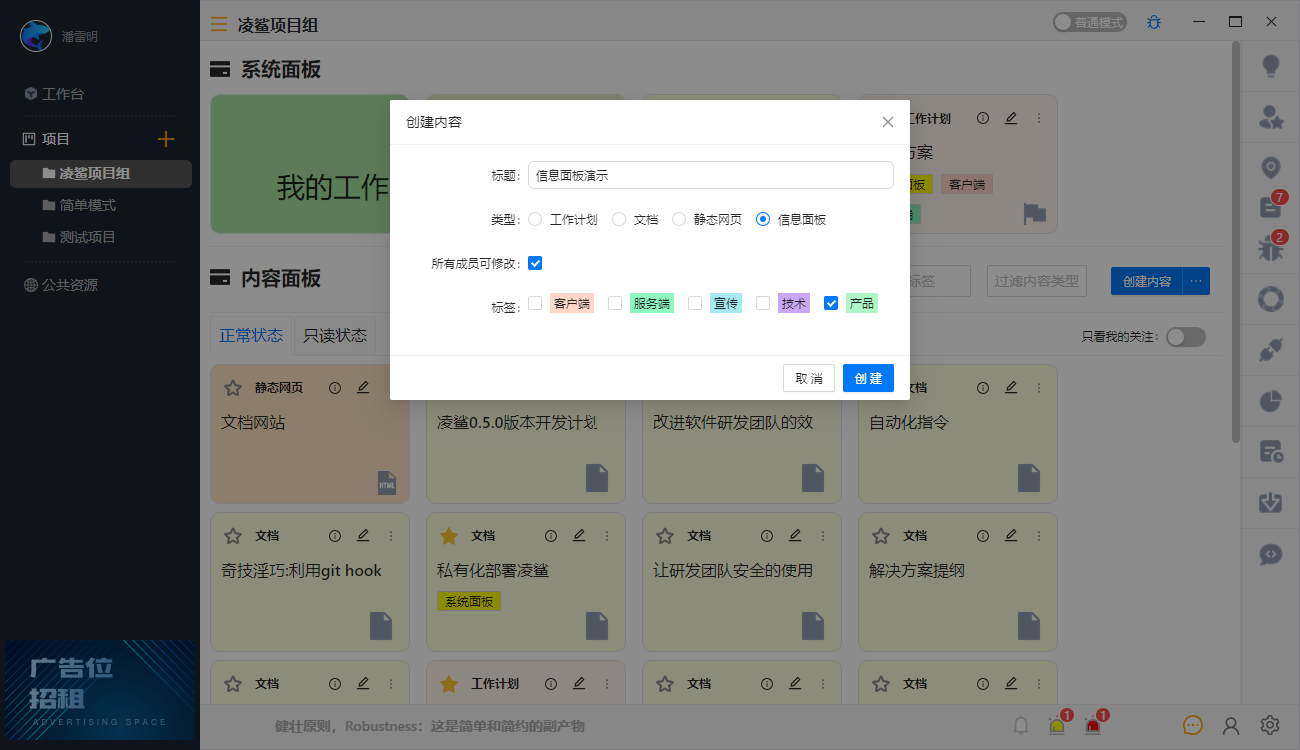Select the 工作计划 content type
This screenshot has width=1300, height=750.
[x=535, y=219]
